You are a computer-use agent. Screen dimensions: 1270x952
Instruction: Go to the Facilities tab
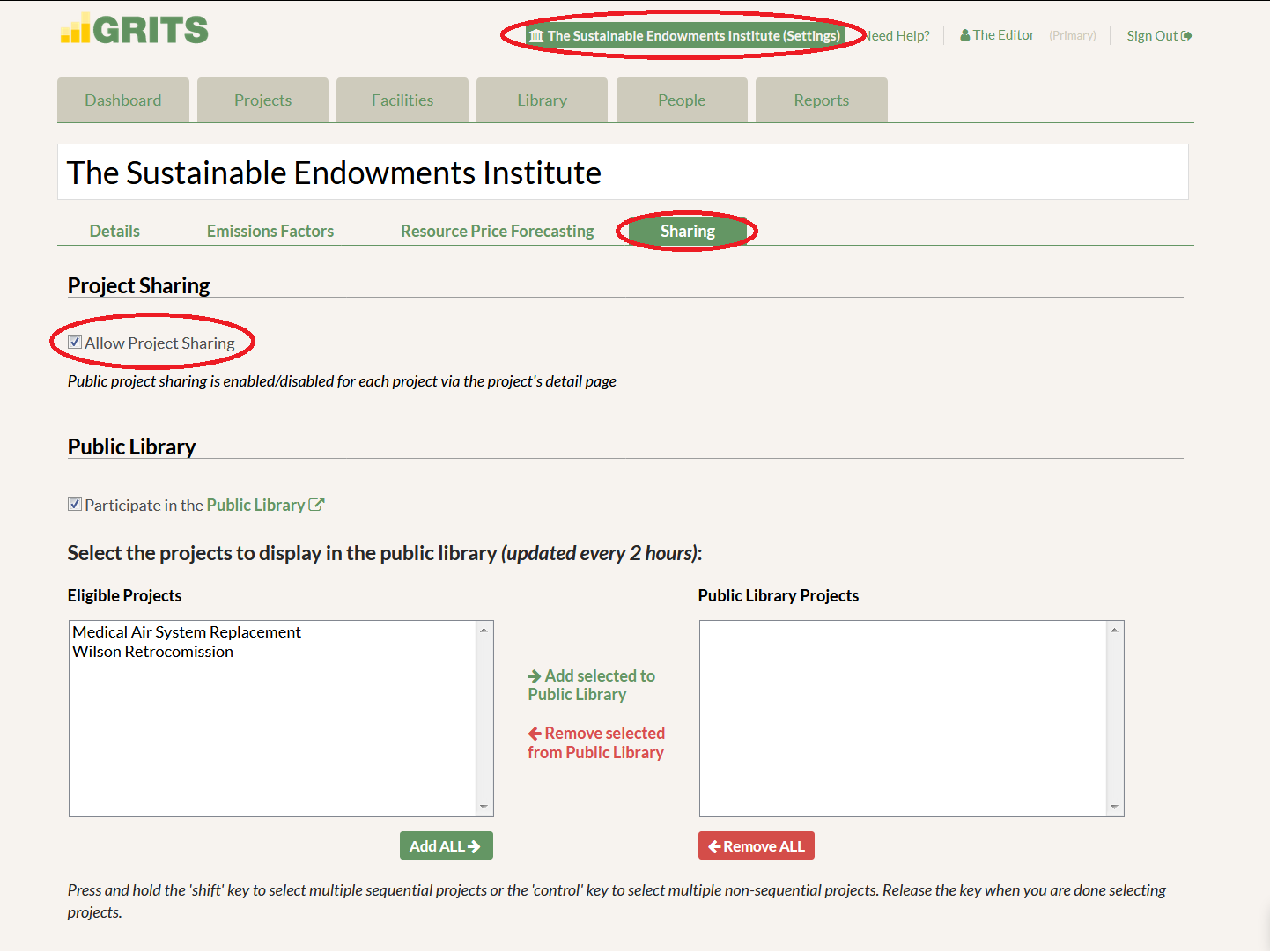click(x=402, y=100)
